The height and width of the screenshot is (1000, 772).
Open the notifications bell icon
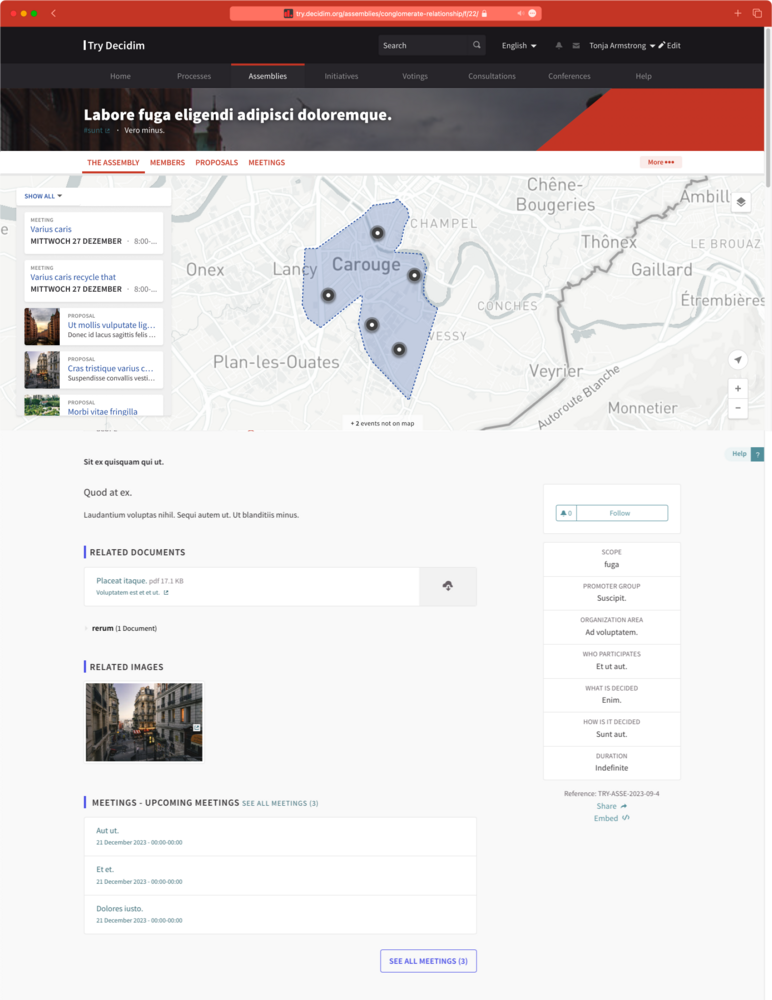point(559,46)
